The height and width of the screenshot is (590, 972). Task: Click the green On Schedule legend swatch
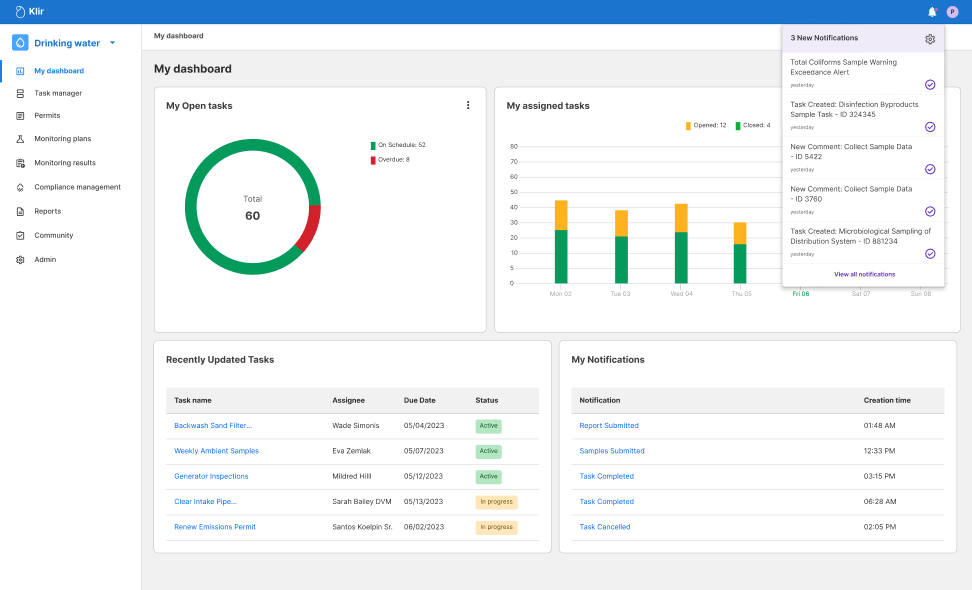[373, 146]
